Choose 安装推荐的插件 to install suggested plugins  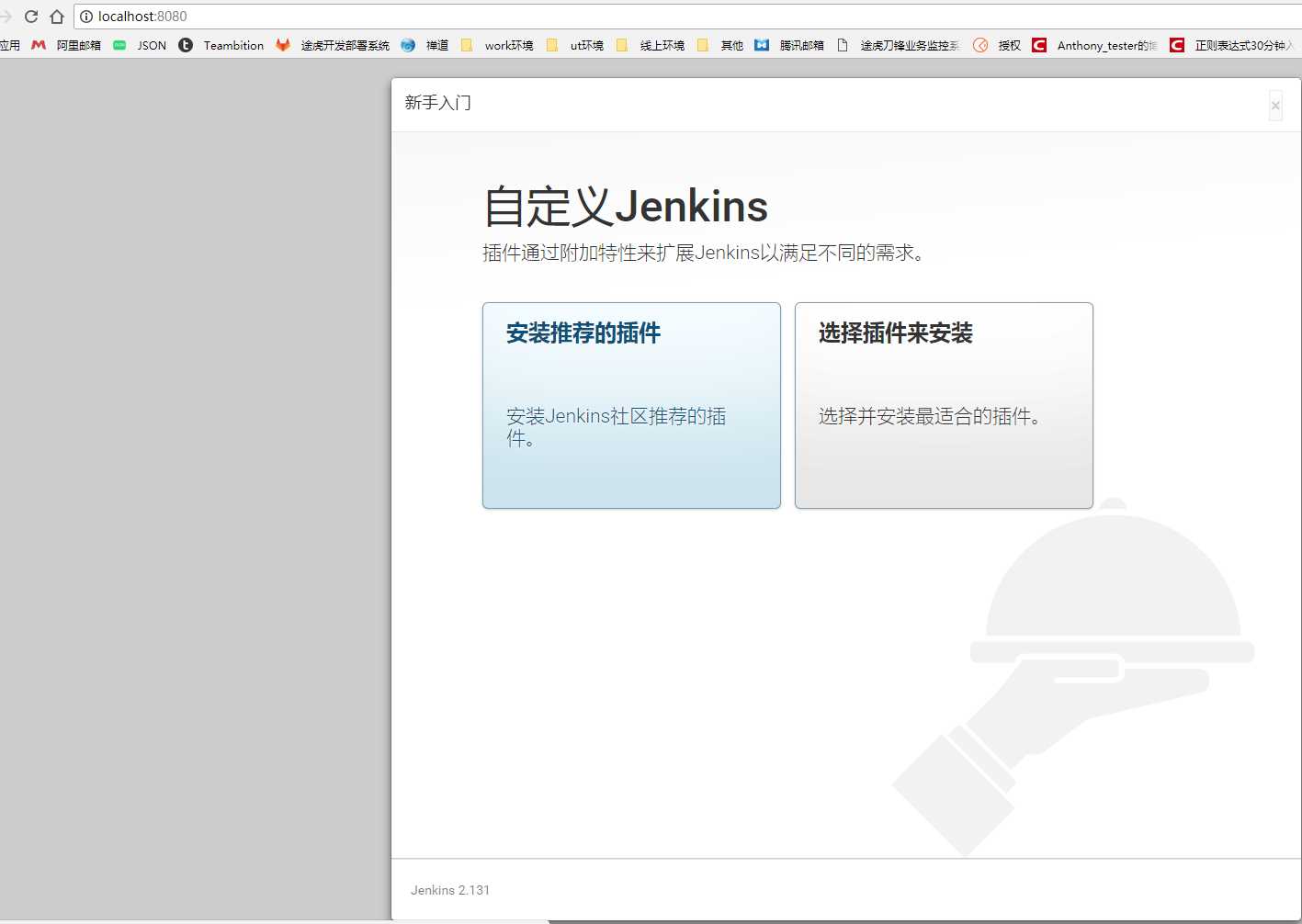[x=631, y=405]
